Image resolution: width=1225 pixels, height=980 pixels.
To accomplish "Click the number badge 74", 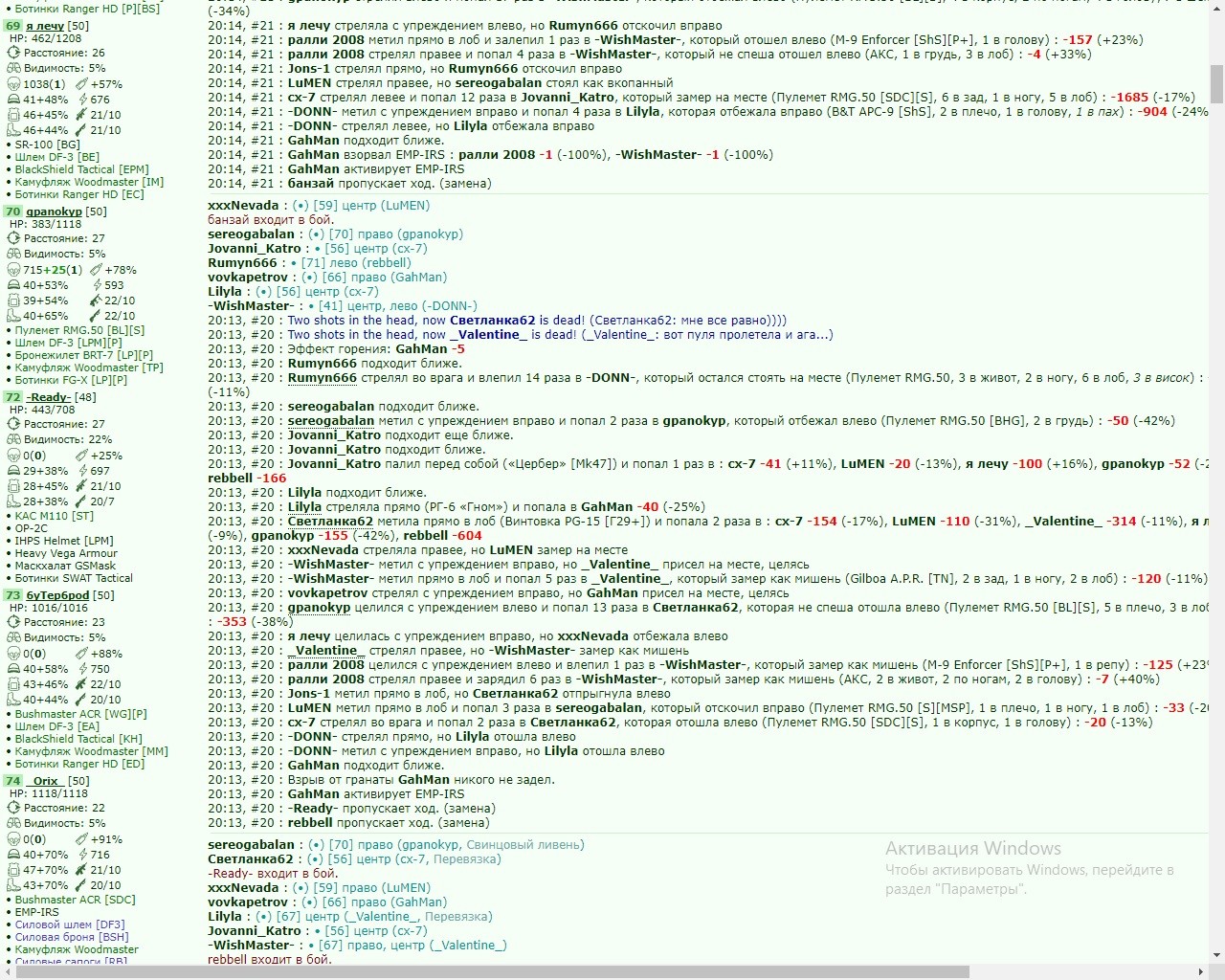I will click(12, 781).
